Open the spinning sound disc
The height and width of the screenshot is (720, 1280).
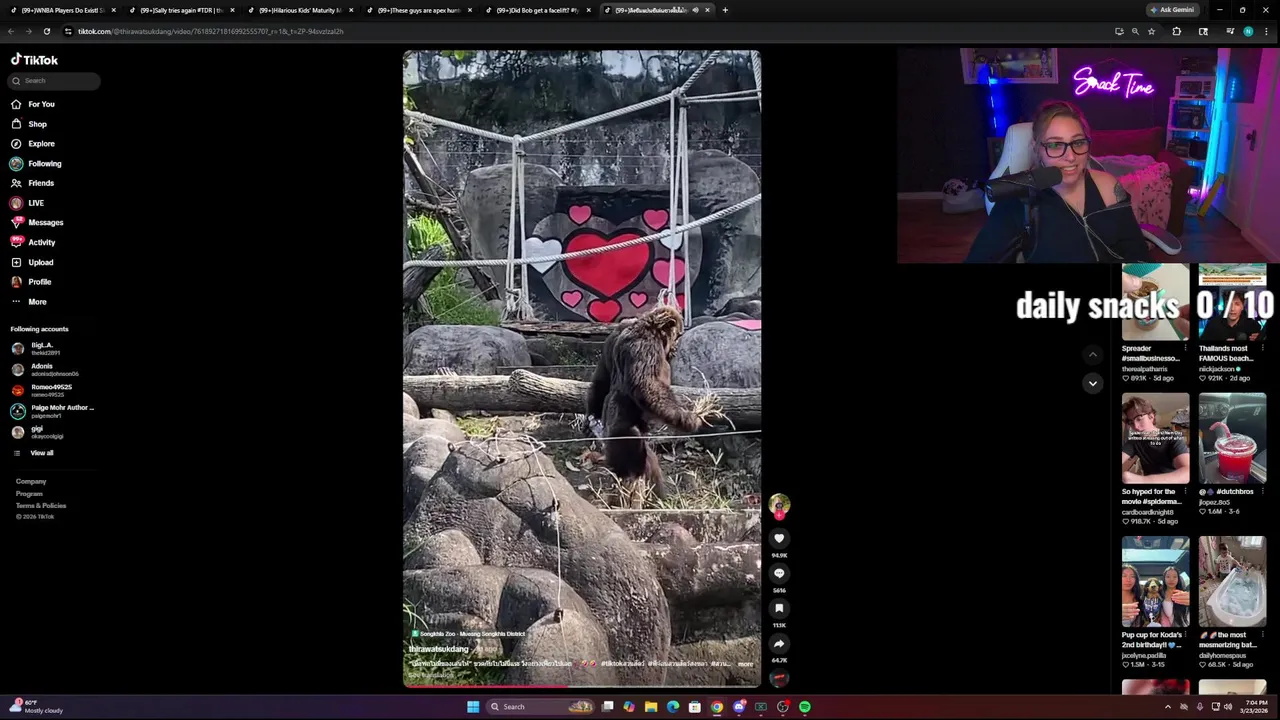[x=779, y=678]
